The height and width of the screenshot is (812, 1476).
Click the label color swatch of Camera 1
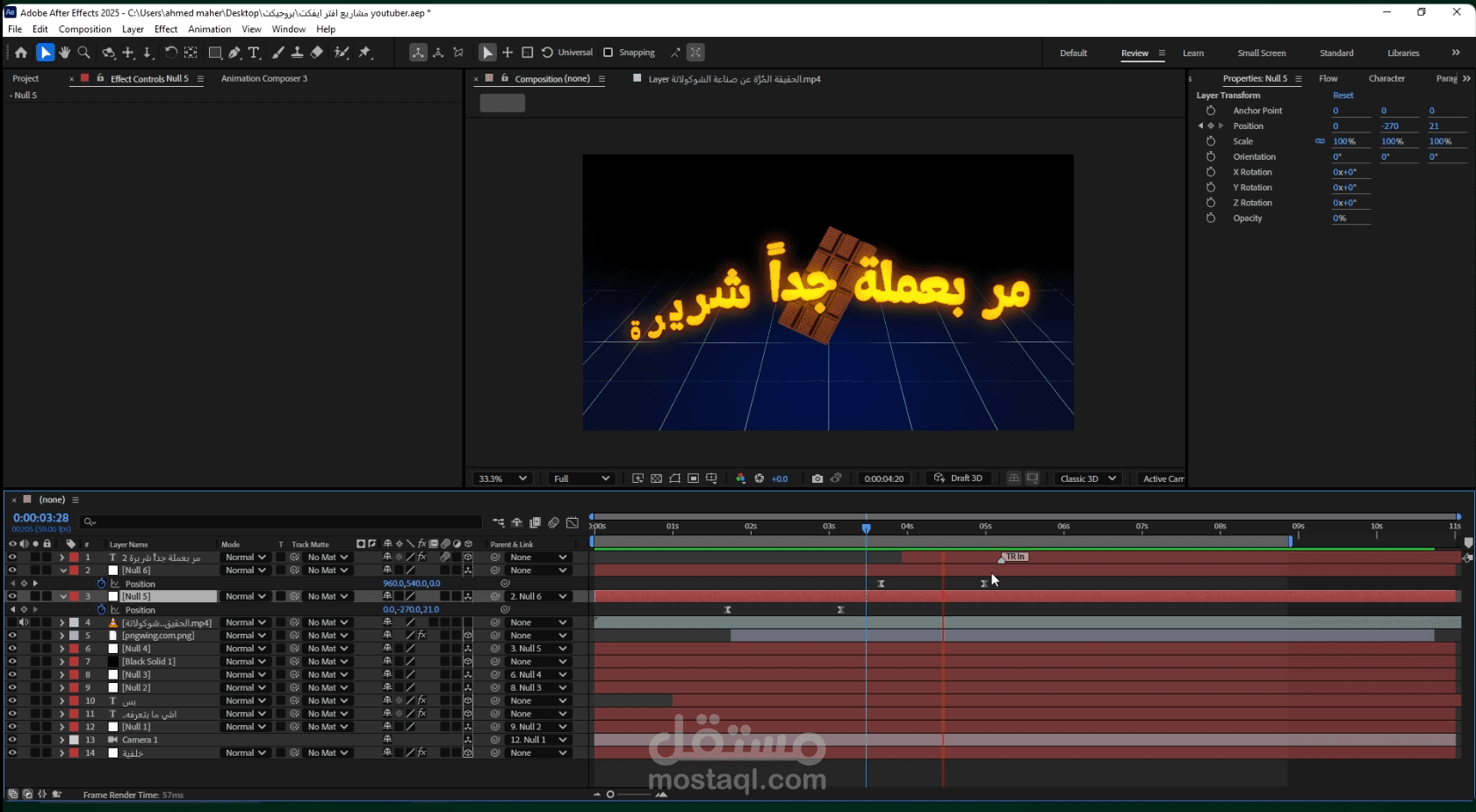pos(74,740)
